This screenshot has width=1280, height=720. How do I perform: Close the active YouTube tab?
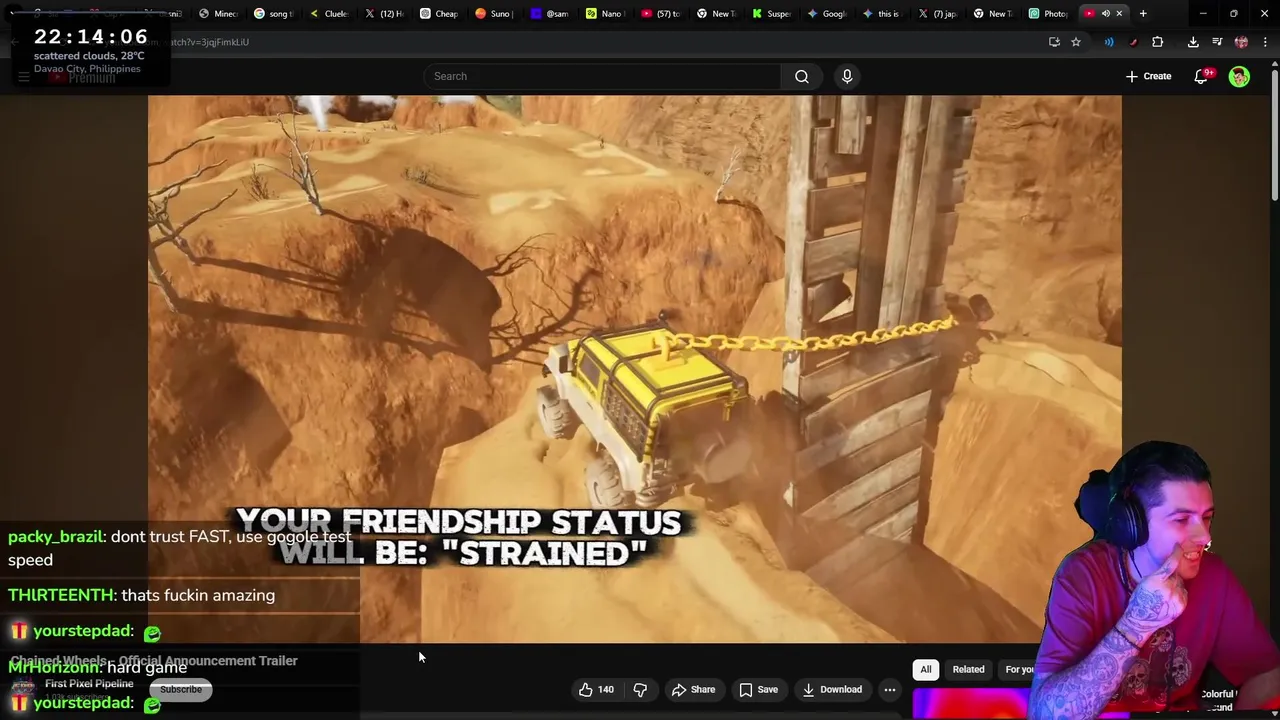point(1119,13)
